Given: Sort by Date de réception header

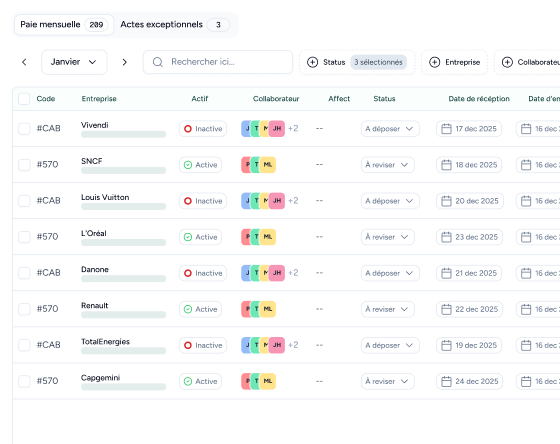Looking at the screenshot, I should click(479, 99).
